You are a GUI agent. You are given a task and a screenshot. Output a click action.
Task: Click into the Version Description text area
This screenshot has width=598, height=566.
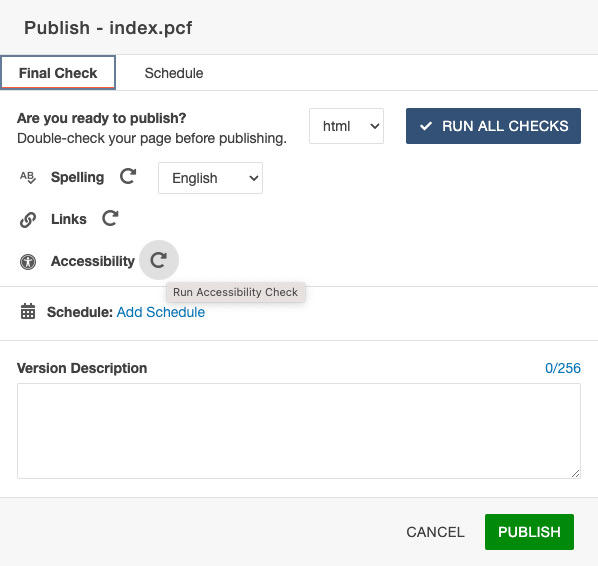(x=299, y=431)
